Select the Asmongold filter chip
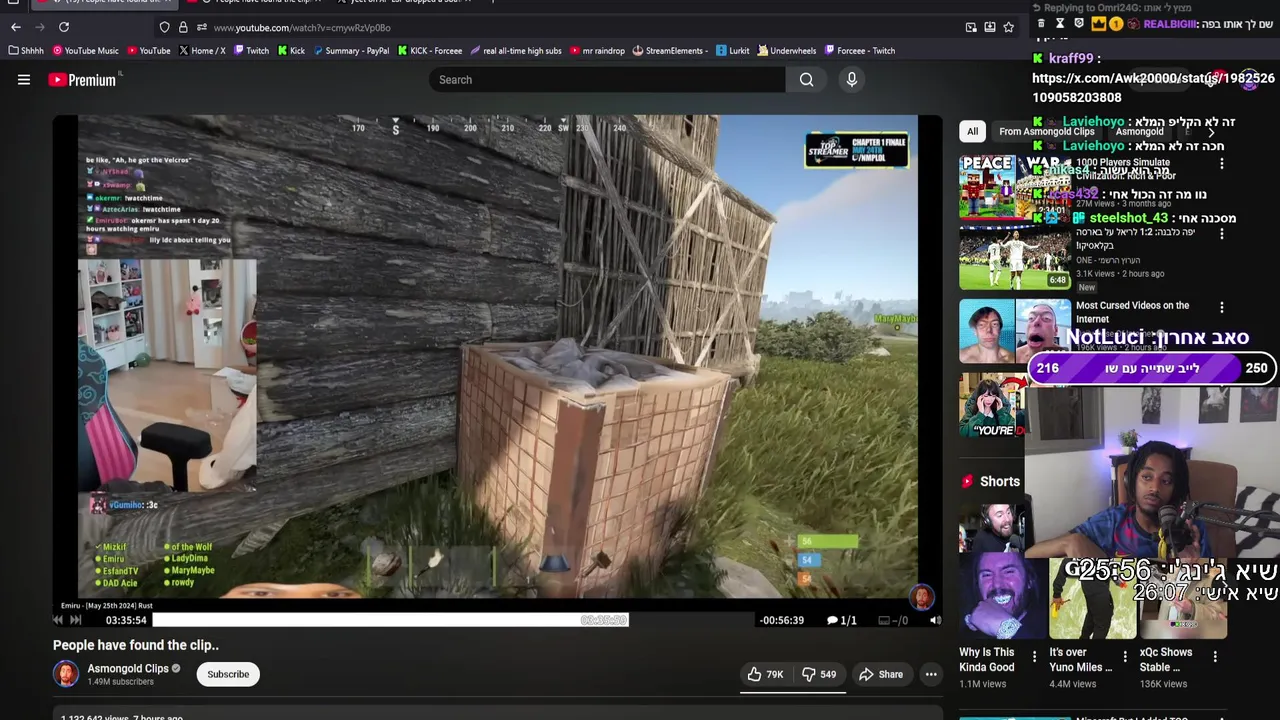This screenshot has height=720, width=1280. tap(1139, 131)
